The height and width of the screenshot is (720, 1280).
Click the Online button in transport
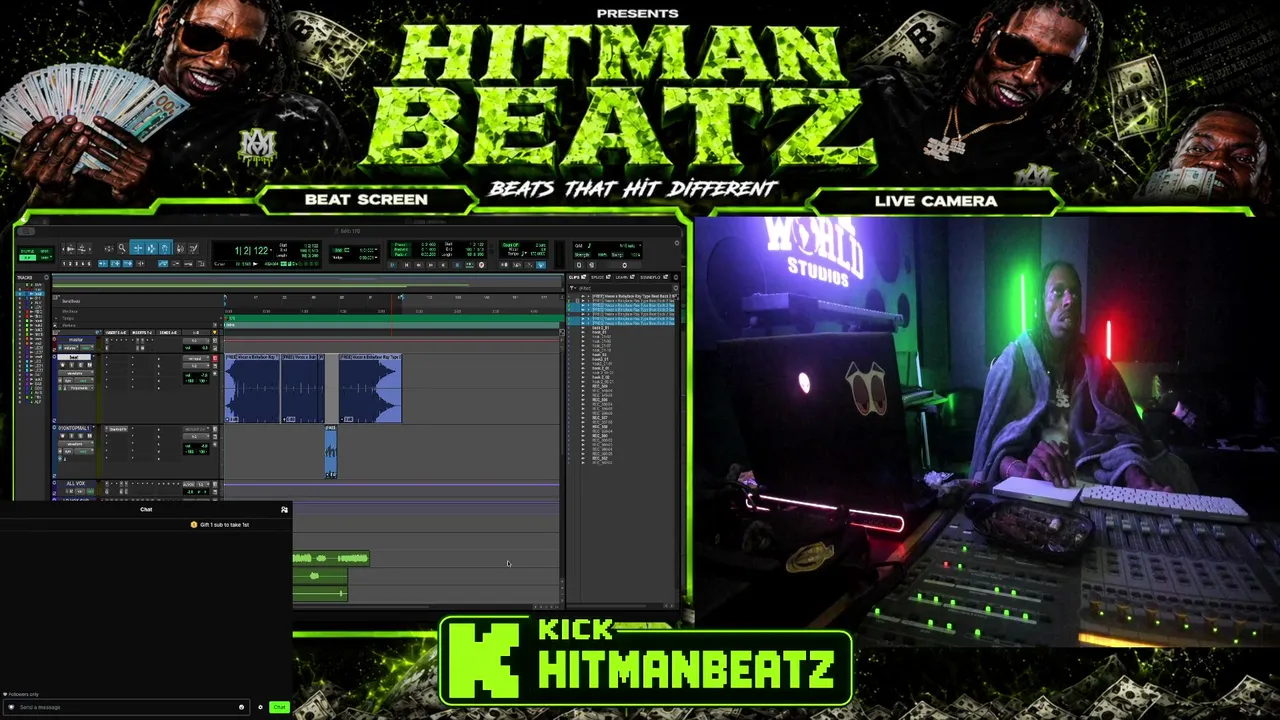pos(392,265)
